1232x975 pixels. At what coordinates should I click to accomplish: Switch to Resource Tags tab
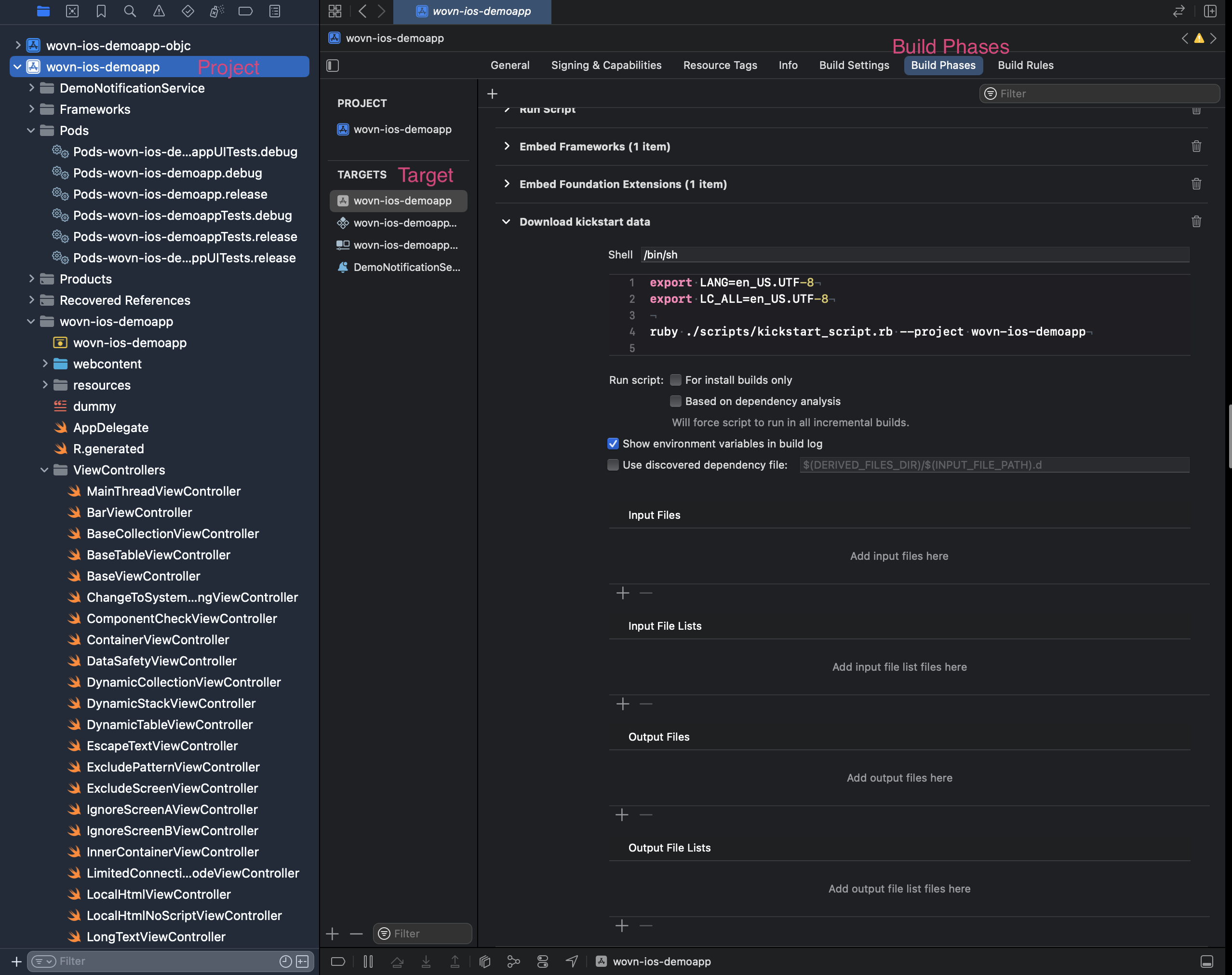point(720,65)
